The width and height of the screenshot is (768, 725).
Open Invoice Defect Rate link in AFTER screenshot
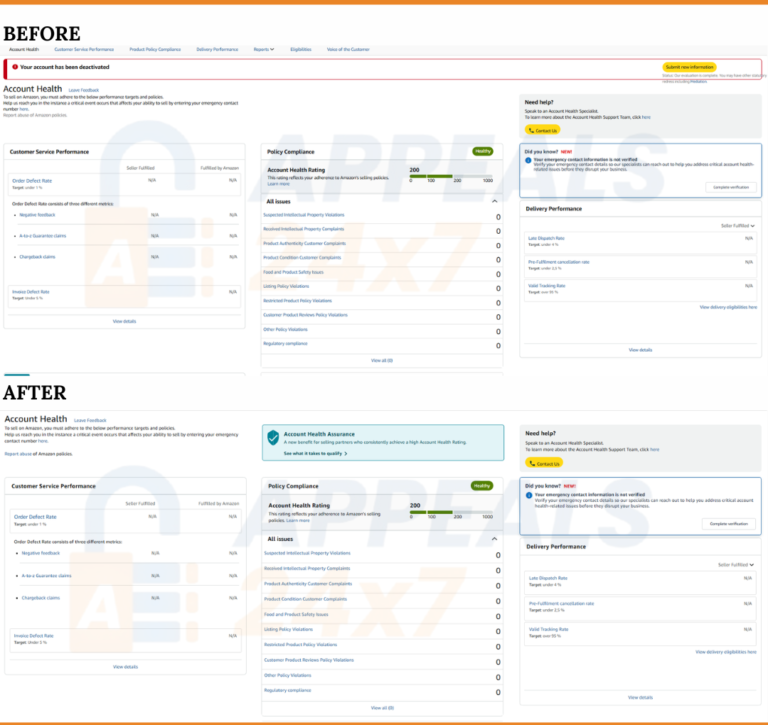(34, 636)
